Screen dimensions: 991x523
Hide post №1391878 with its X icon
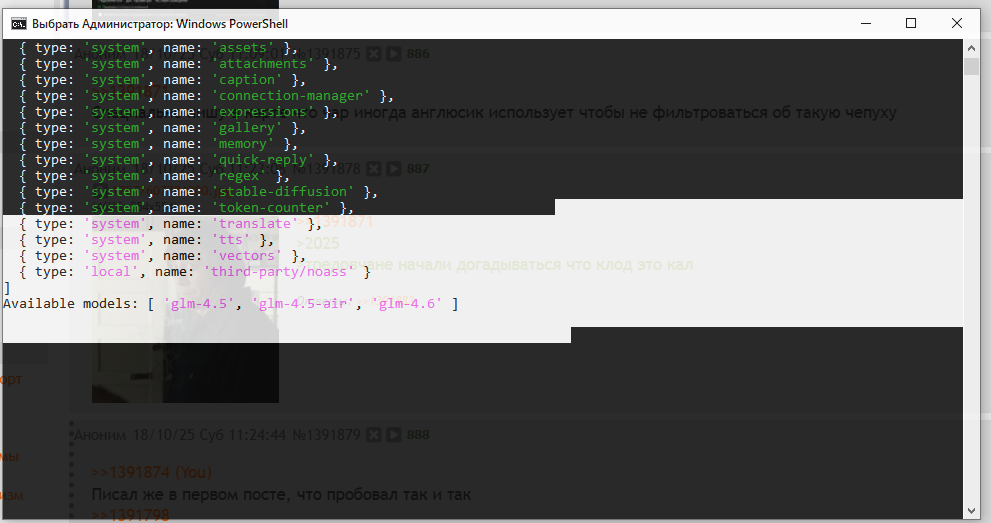374,169
